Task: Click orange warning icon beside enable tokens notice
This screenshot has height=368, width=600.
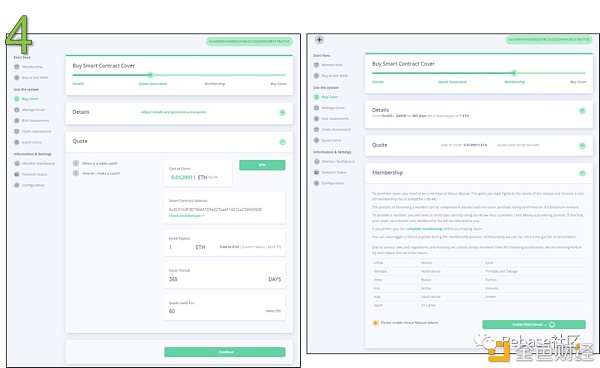Action: tap(375, 323)
